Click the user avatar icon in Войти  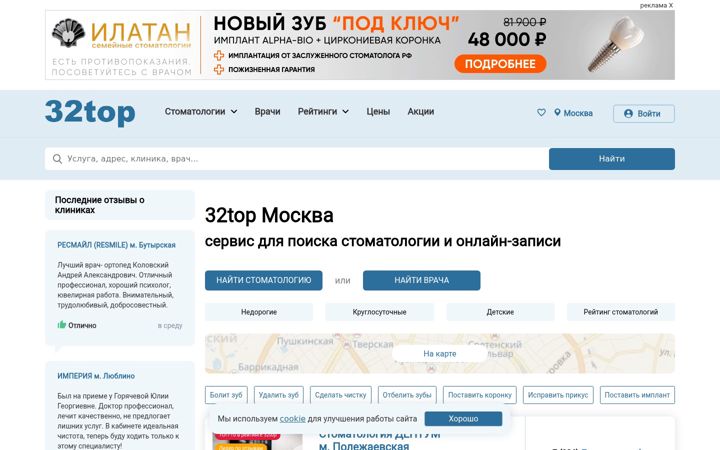tap(628, 113)
